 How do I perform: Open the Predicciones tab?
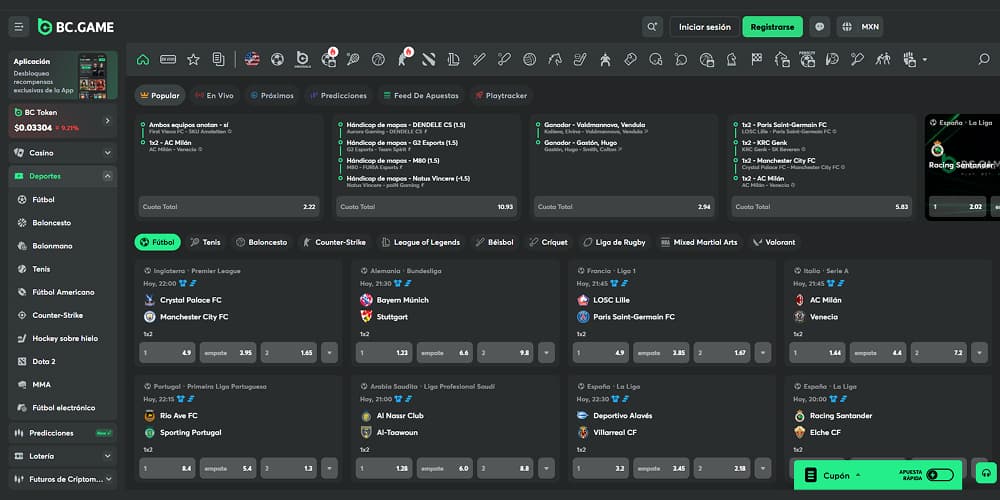tap(339, 96)
